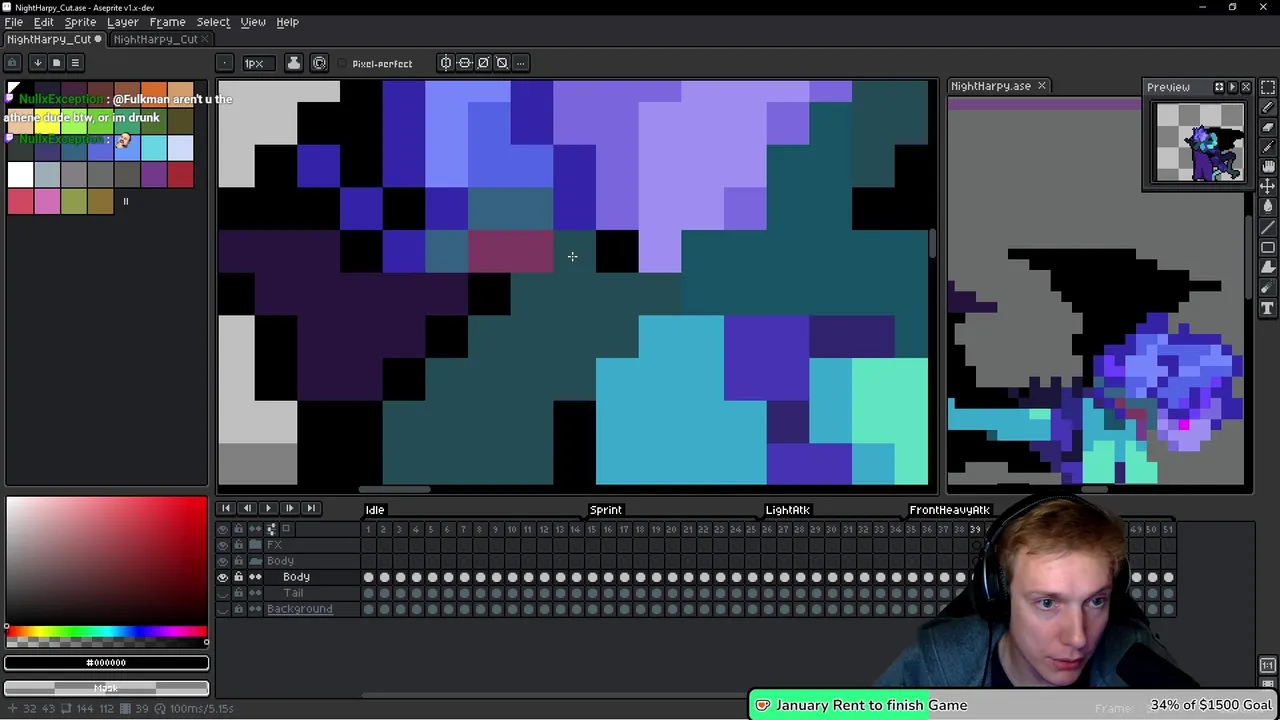Image resolution: width=1280 pixels, height=720 pixels.
Task: Open the View menu
Action: (x=253, y=22)
